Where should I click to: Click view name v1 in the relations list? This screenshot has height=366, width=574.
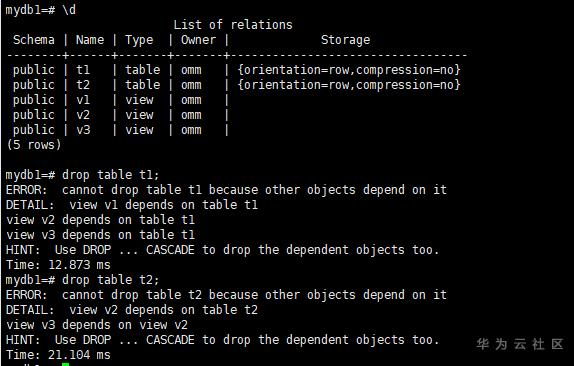pos(83,100)
